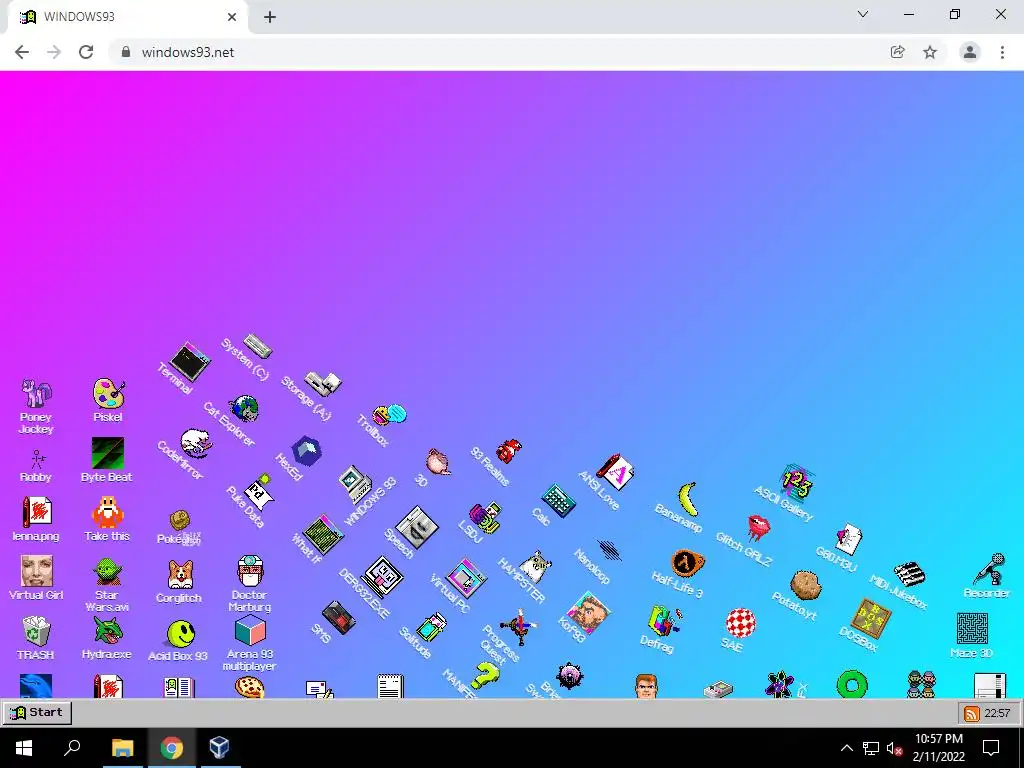Reload the windows93.net page
This screenshot has width=1024, height=768.
pos(86,52)
